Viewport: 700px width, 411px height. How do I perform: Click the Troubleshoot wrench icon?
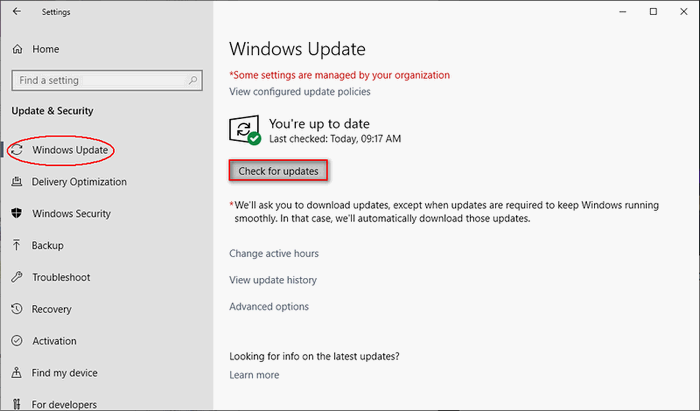coord(17,277)
